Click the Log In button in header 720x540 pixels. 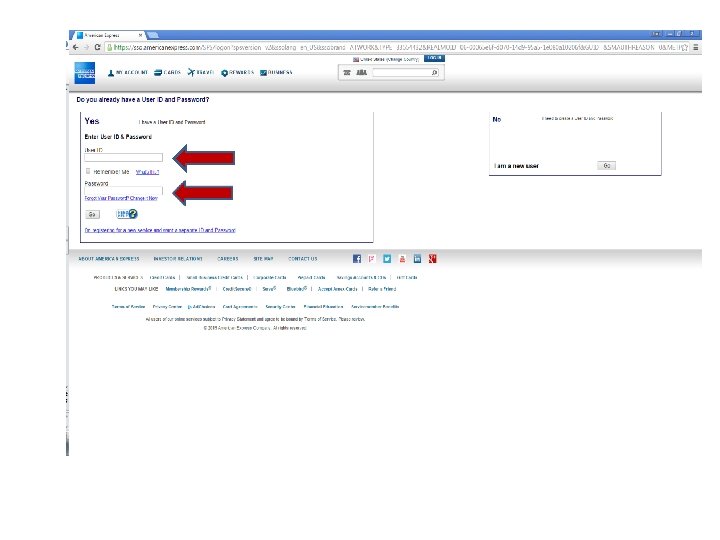click(x=434, y=58)
